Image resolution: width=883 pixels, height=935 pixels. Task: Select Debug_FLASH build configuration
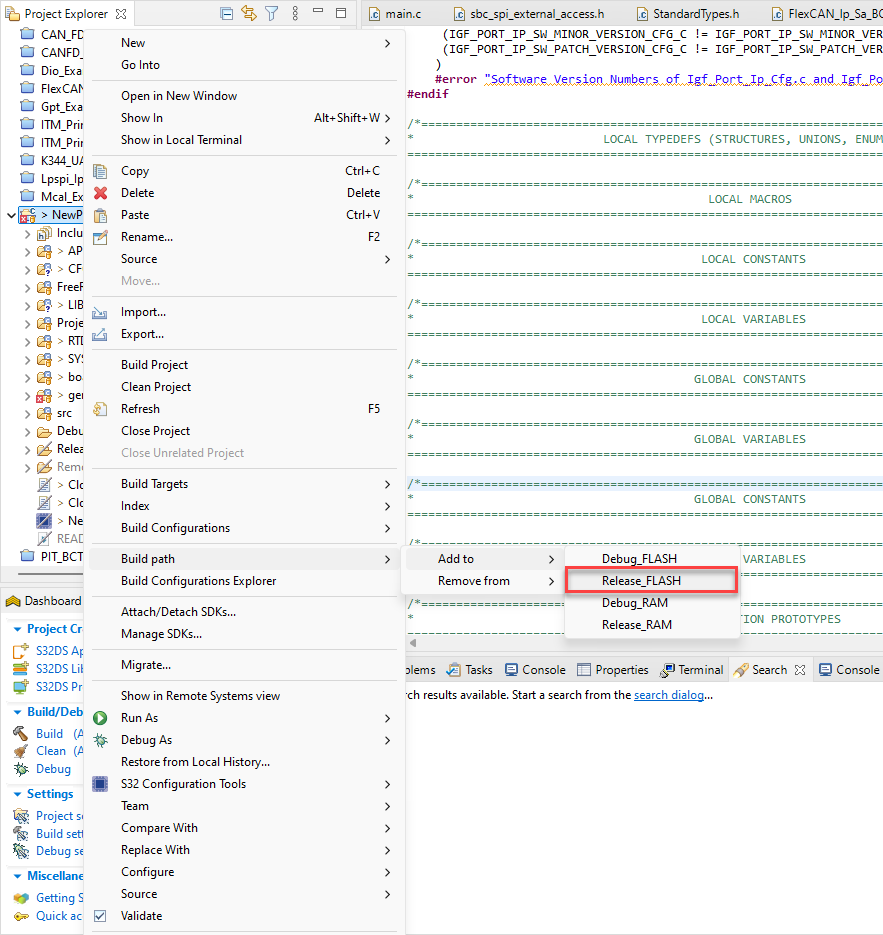[x=652, y=559]
